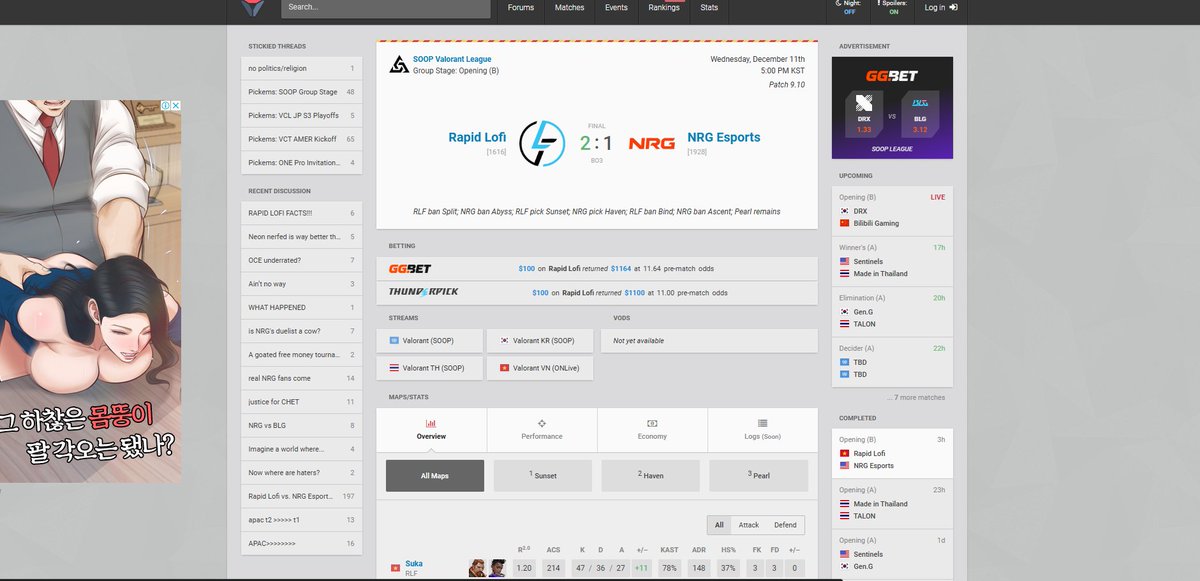Open the SOOP Valorant League logo
This screenshot has width=1200, height=581.
[x=398, y=64]
